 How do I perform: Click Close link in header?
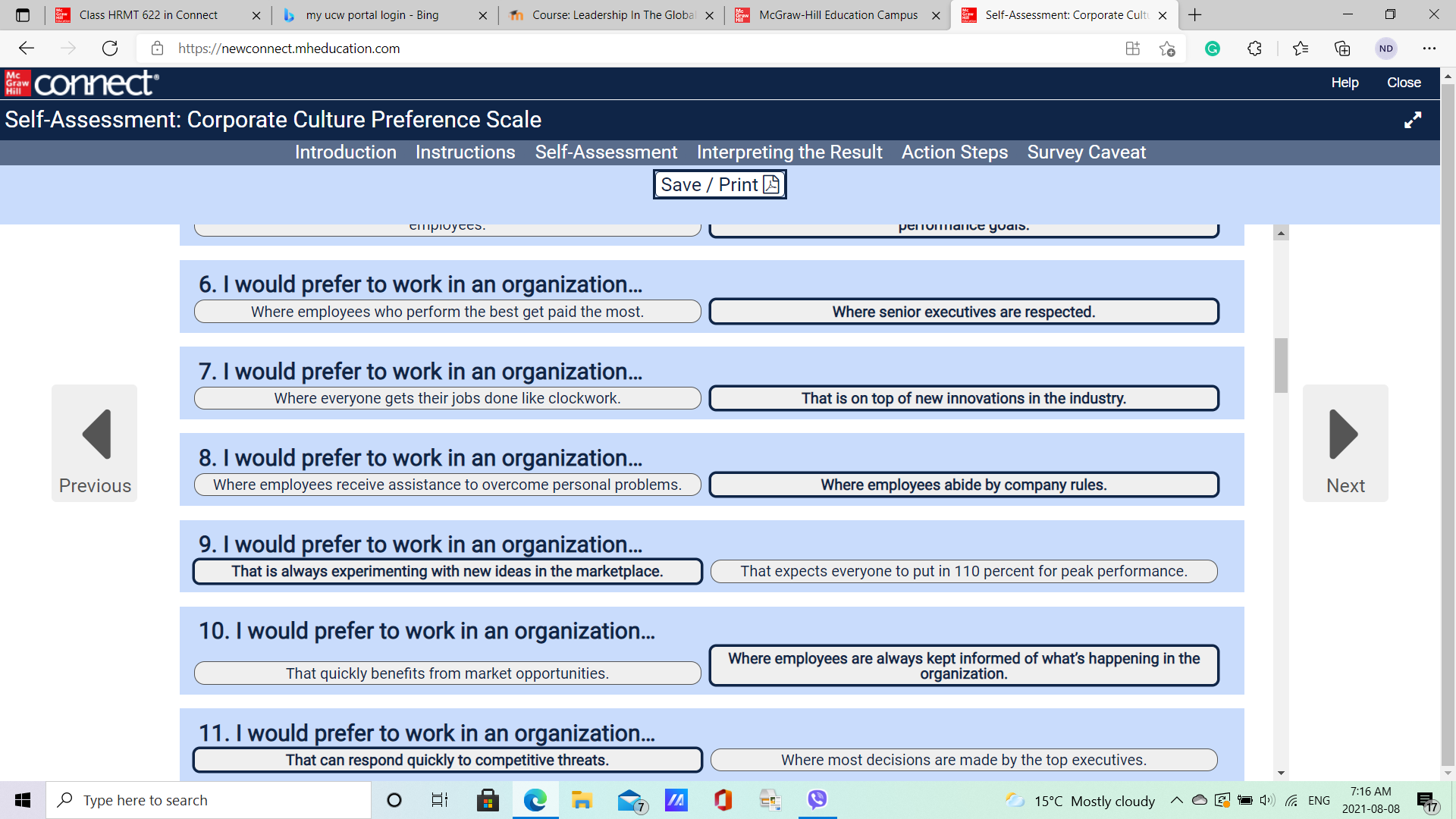[x=1404, y=83]
